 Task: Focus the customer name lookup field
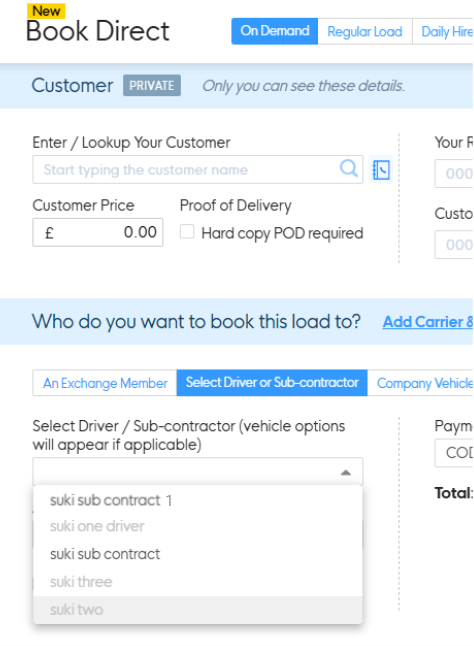[198, 169]
